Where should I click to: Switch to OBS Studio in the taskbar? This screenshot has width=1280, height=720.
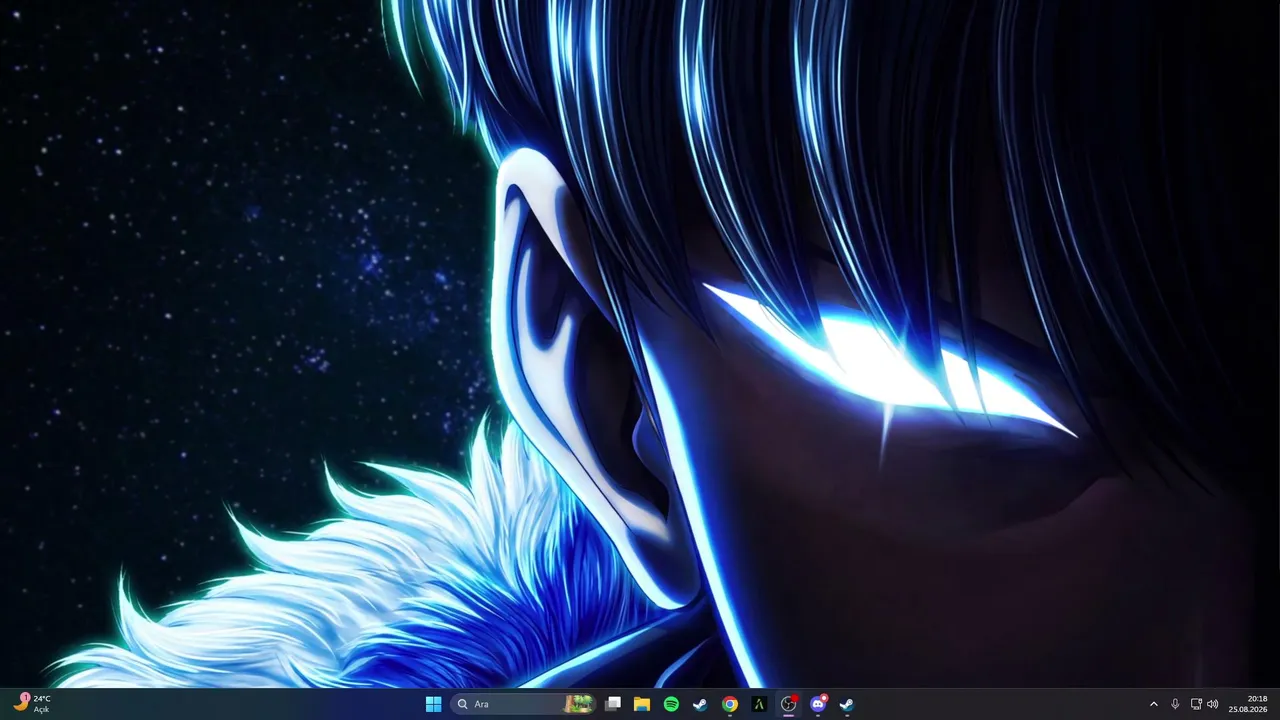click(788, 704)
